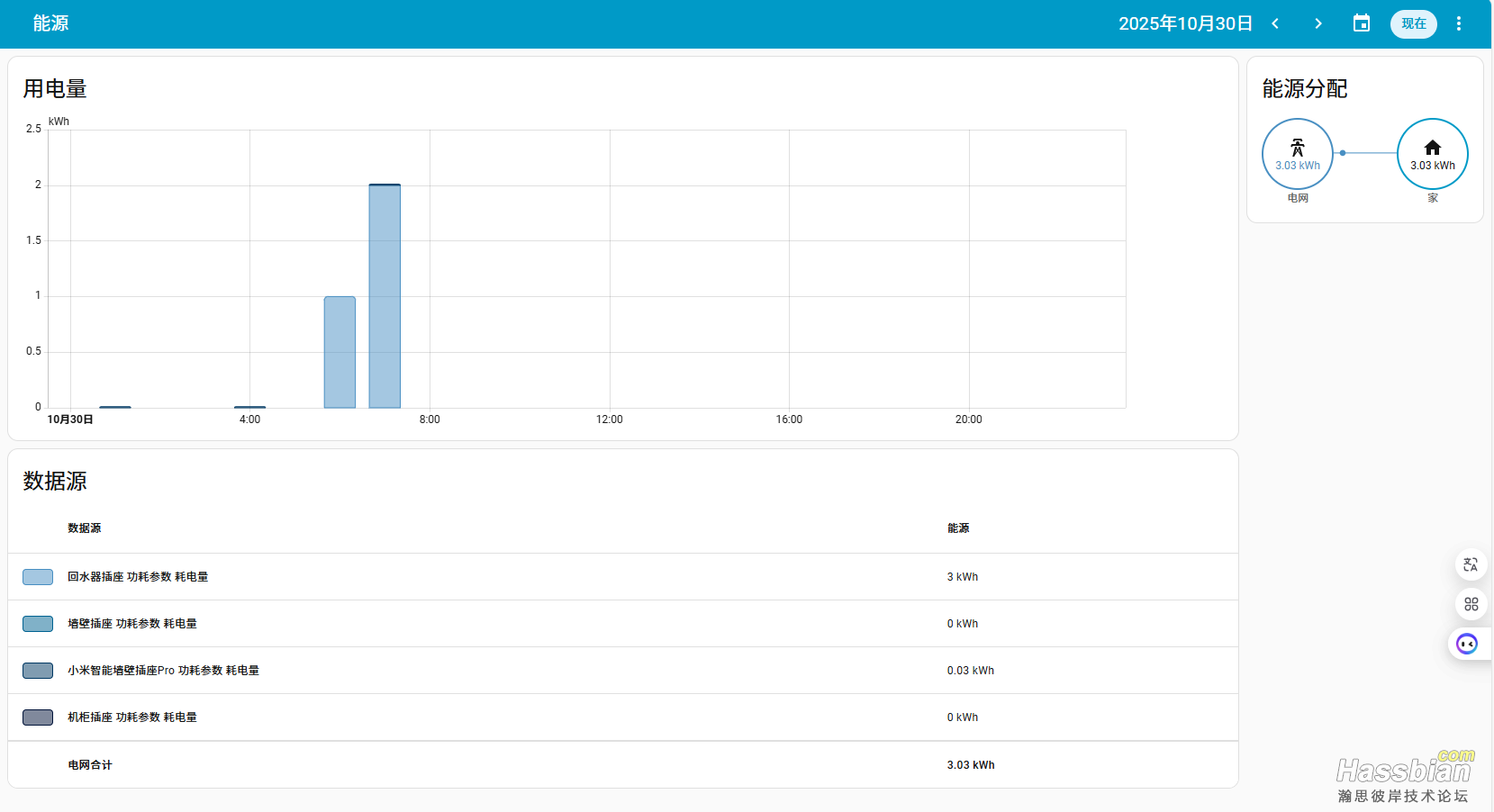Image resolution: width=1494 pixels, height=812 pixels.
Task: Click the 2025年10月30日 date label
Action: pyautogui.click(x=1185, y=23)
